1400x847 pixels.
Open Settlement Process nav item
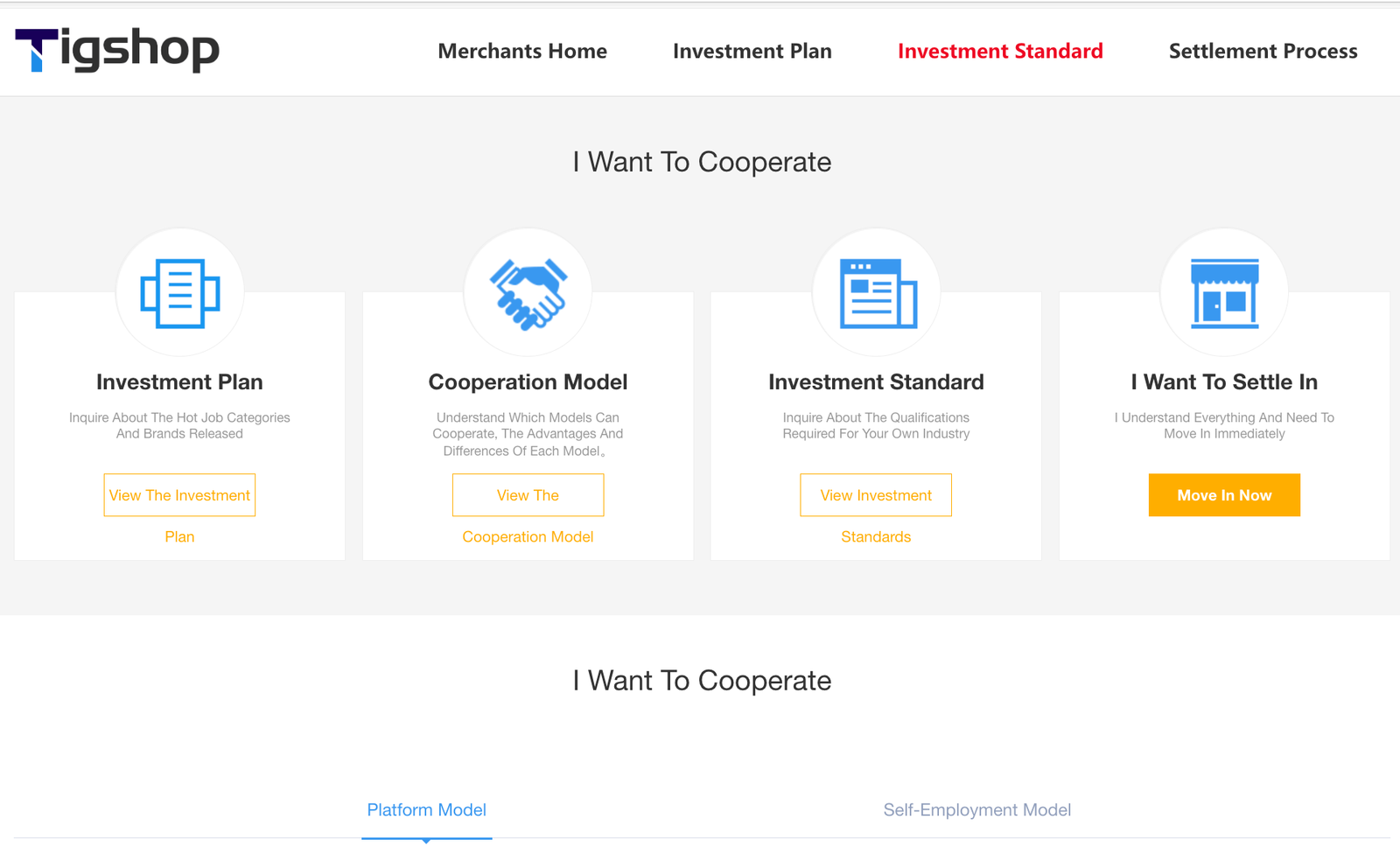[1263, 51]
